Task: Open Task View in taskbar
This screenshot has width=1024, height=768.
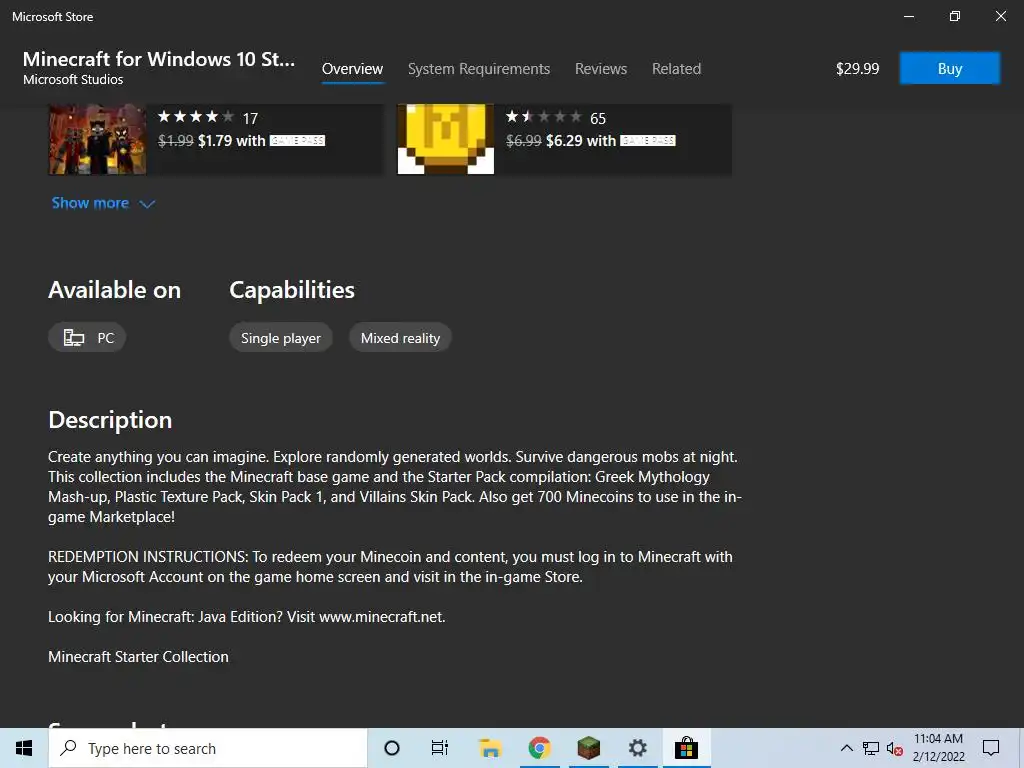Action: [440, 748]
